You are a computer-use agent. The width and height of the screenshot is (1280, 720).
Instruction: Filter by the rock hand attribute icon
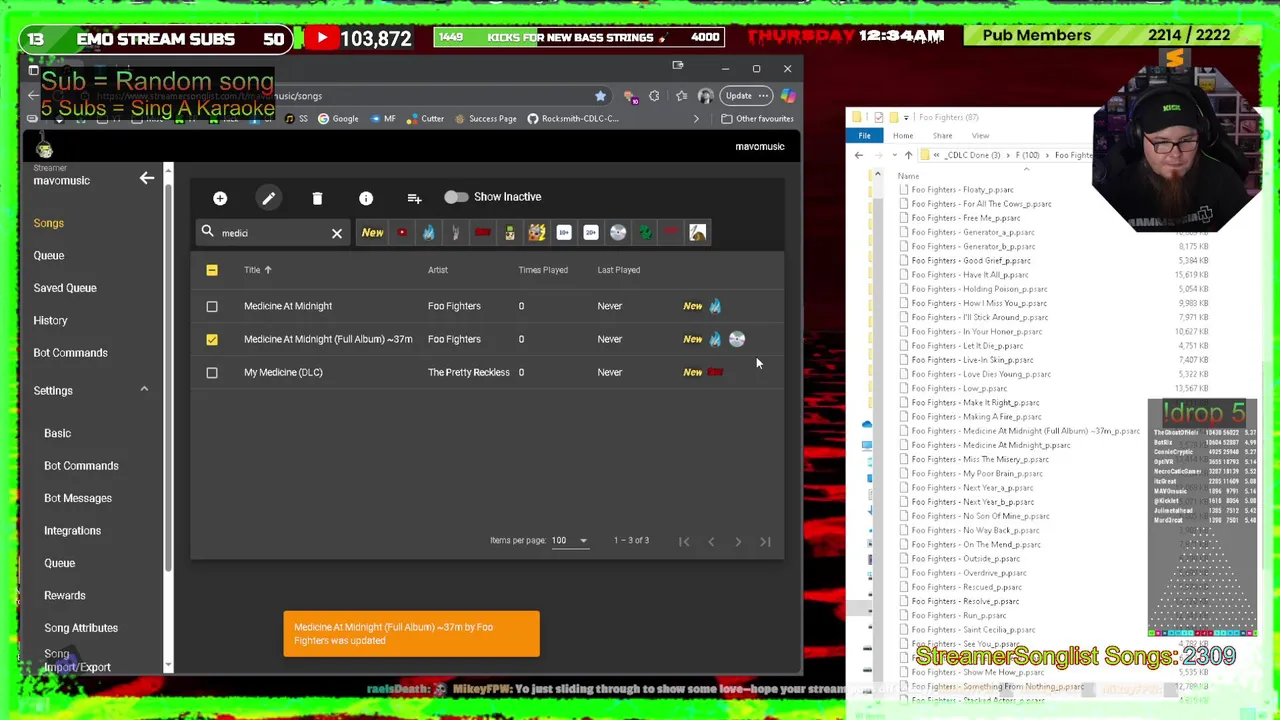pyautogui.click(x=455, y=233)
